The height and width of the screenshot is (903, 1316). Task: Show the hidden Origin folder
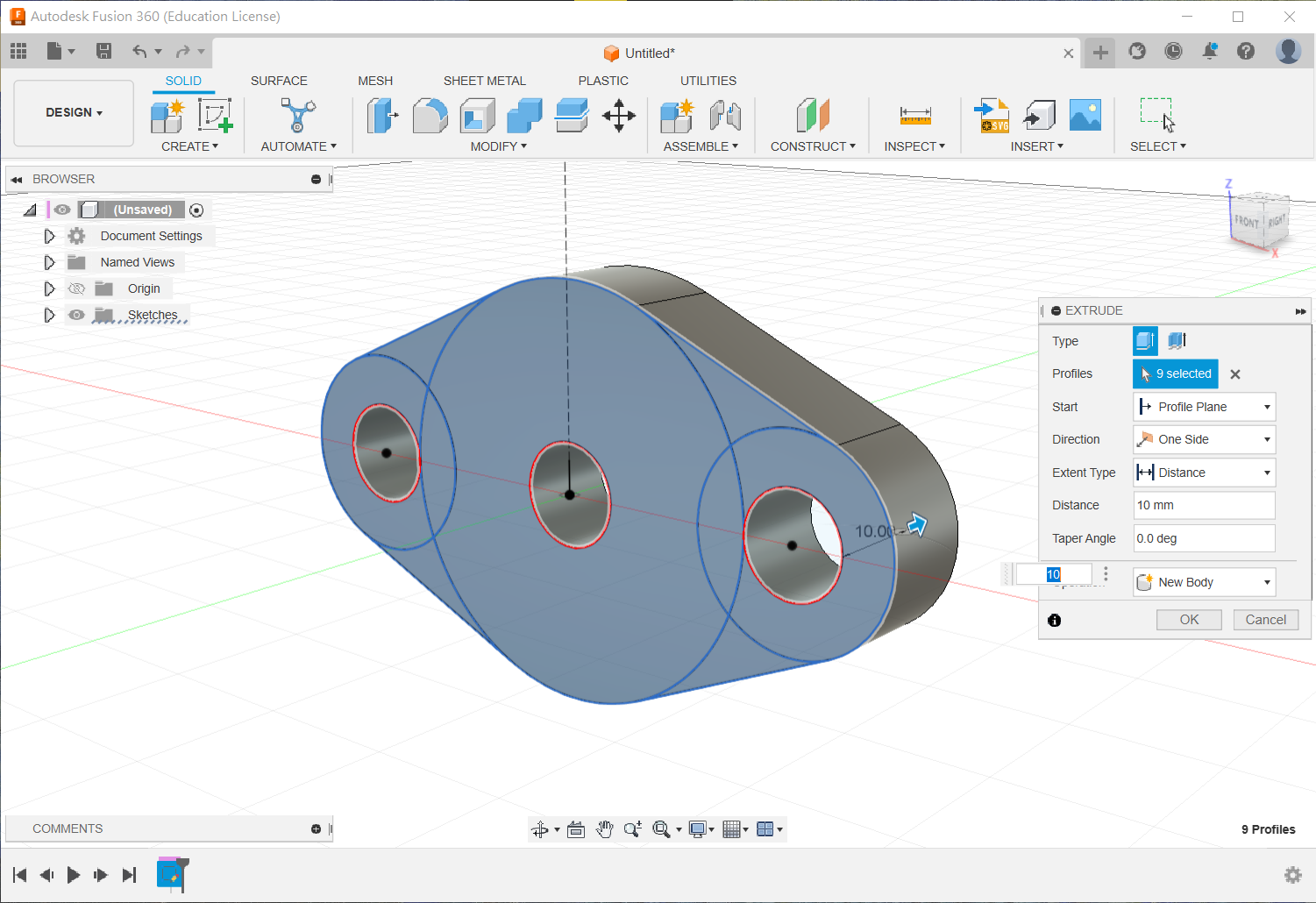(x=77, y=288)
